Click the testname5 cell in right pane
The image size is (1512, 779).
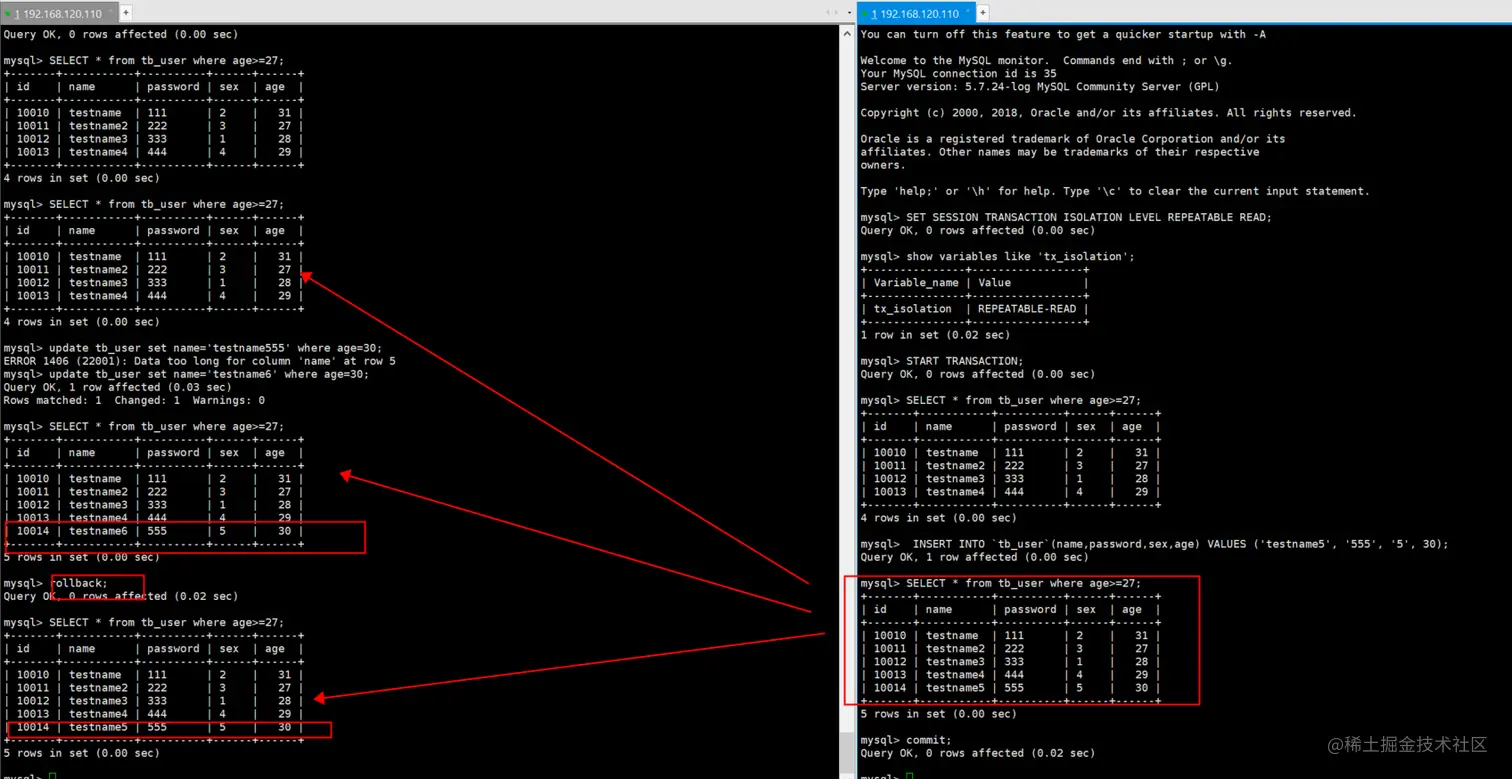[955, 688]
